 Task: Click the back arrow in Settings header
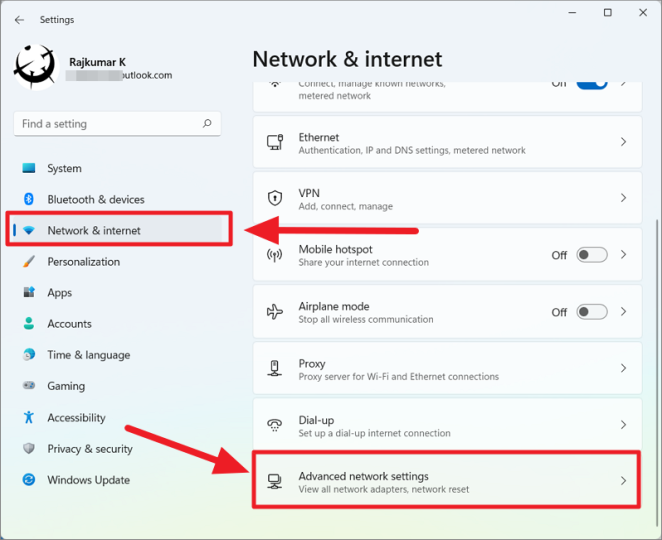[x=19, y=20]
